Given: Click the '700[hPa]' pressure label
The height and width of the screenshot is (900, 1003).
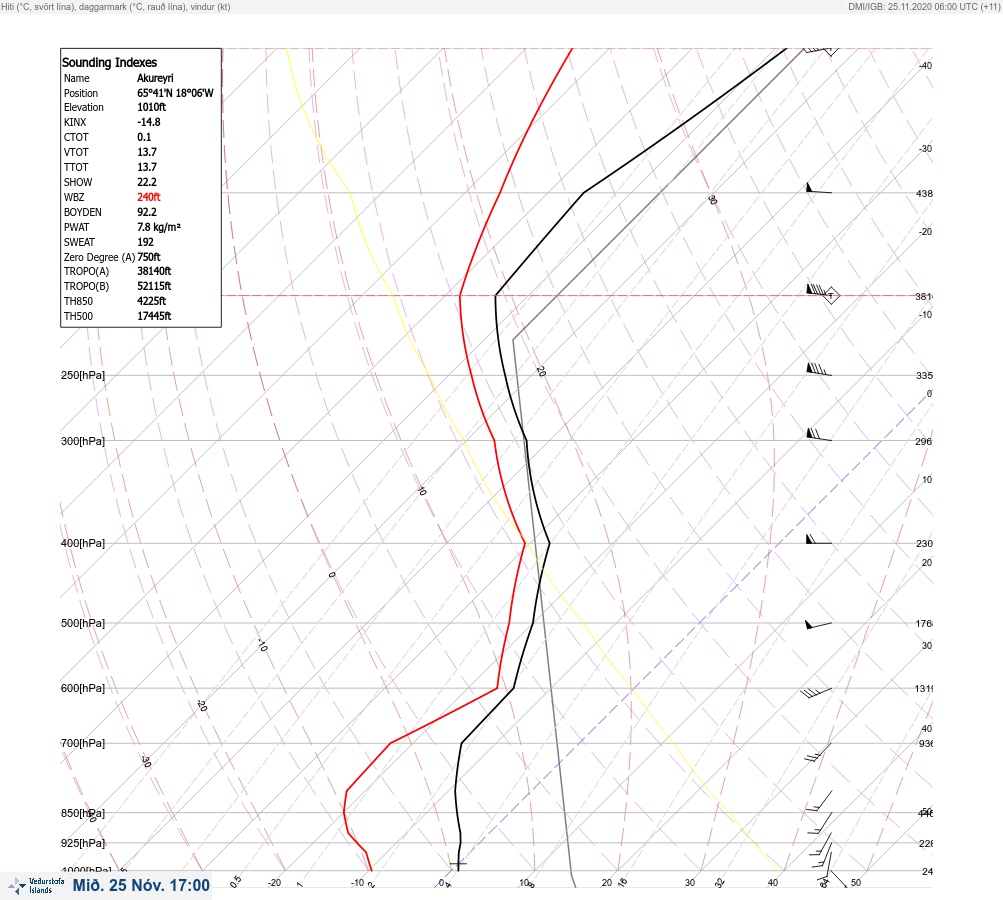Looking at the screenshot, I should (83, 743).
